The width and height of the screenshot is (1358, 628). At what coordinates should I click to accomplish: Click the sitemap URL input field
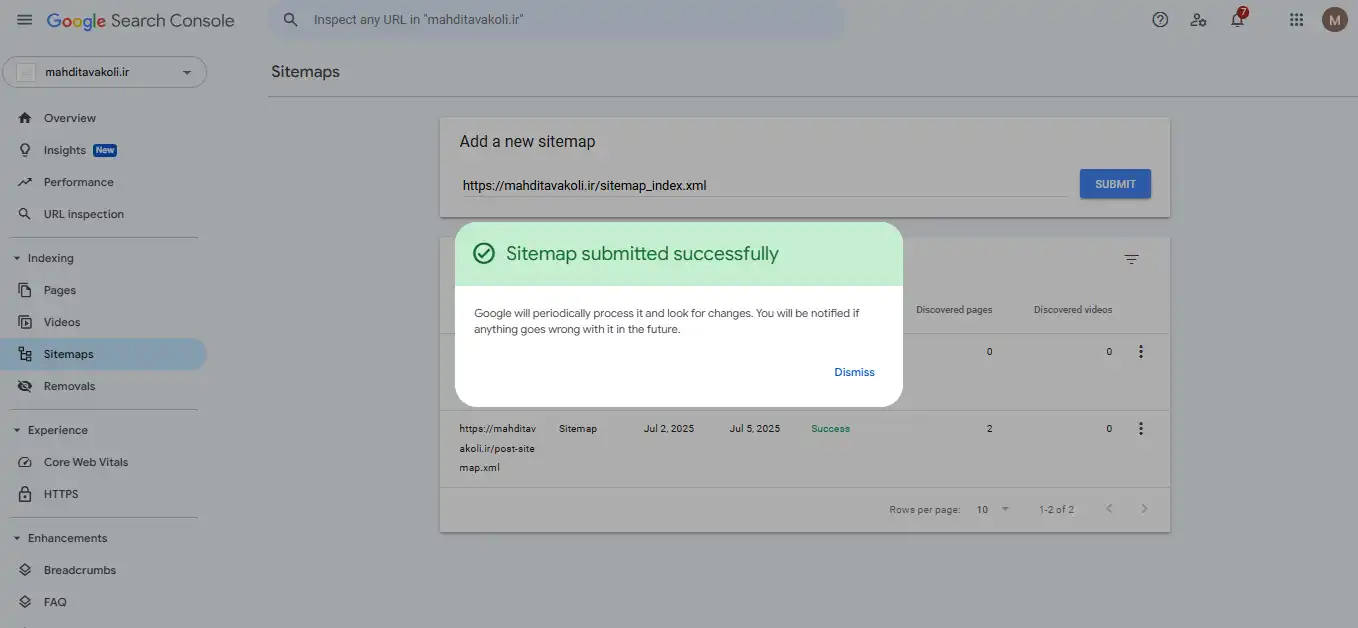(x=764, y=185)
